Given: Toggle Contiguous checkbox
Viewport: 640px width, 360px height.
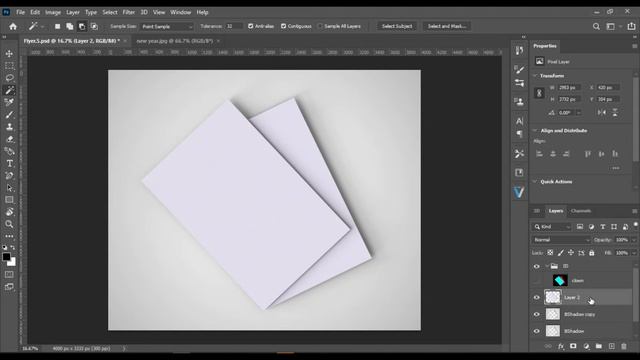Looking at the screenshot, I should [283, 26].
